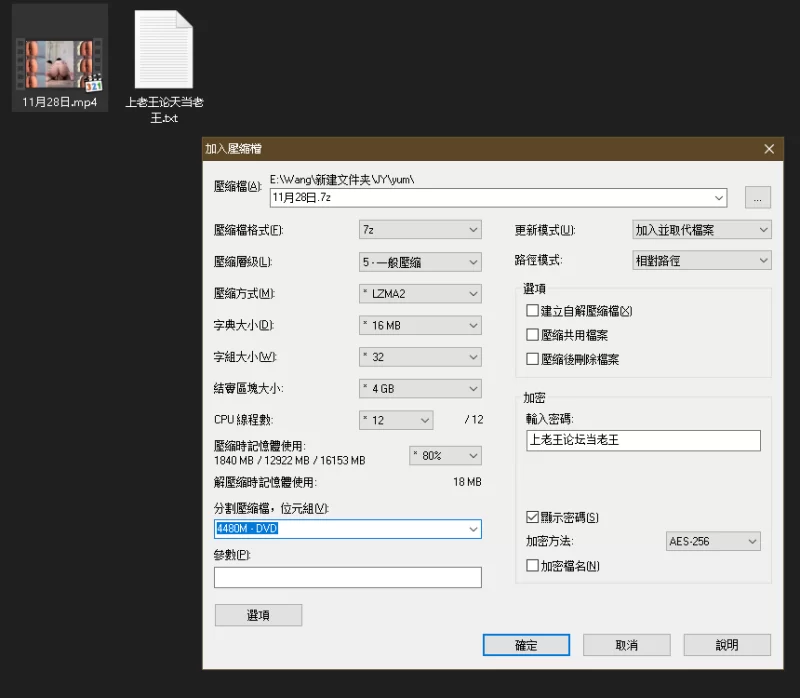Expand the 壓縮層級 dropdown
This screenshot has width=800, height=698.
(420, 262)
